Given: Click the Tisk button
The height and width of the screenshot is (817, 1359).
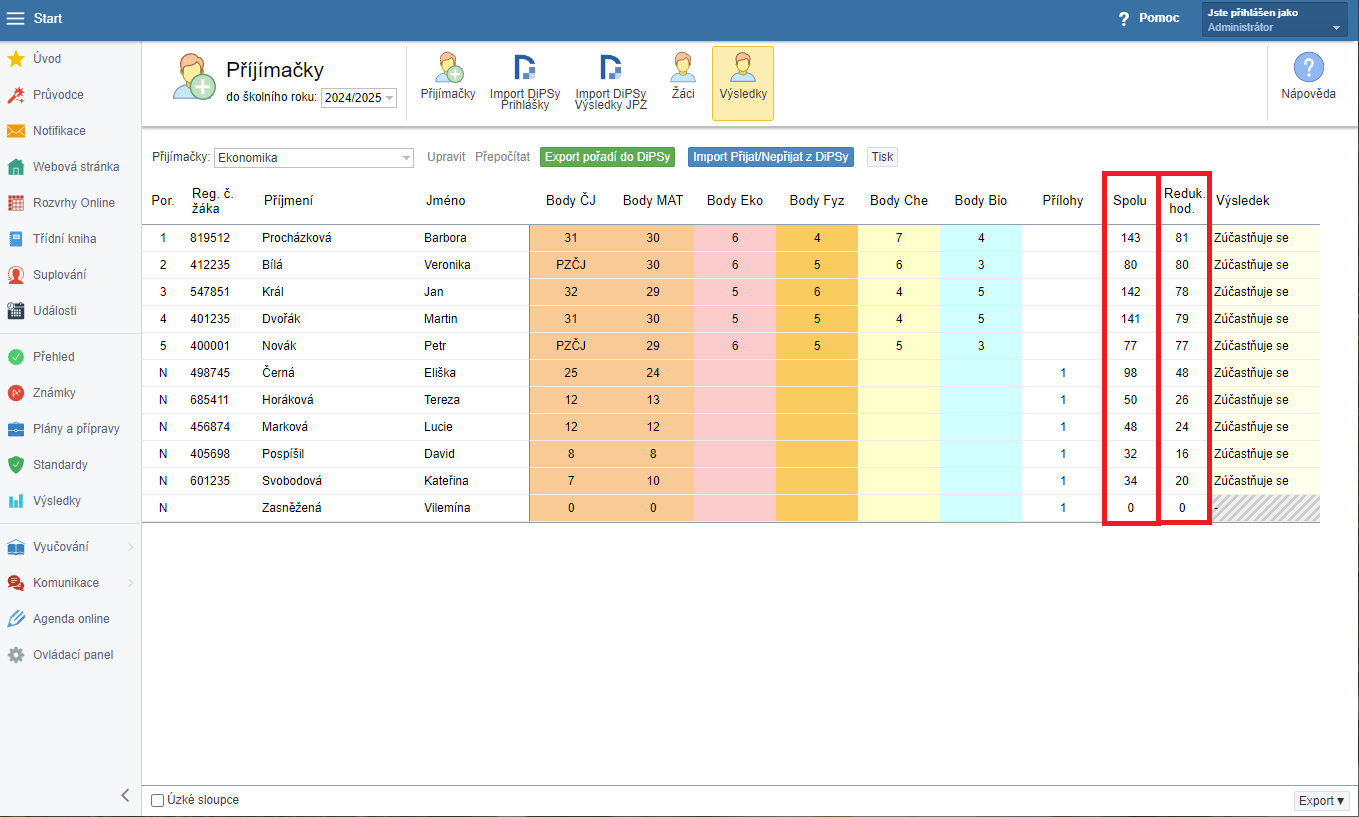Looking at the screenshot, I should point(882,157).
